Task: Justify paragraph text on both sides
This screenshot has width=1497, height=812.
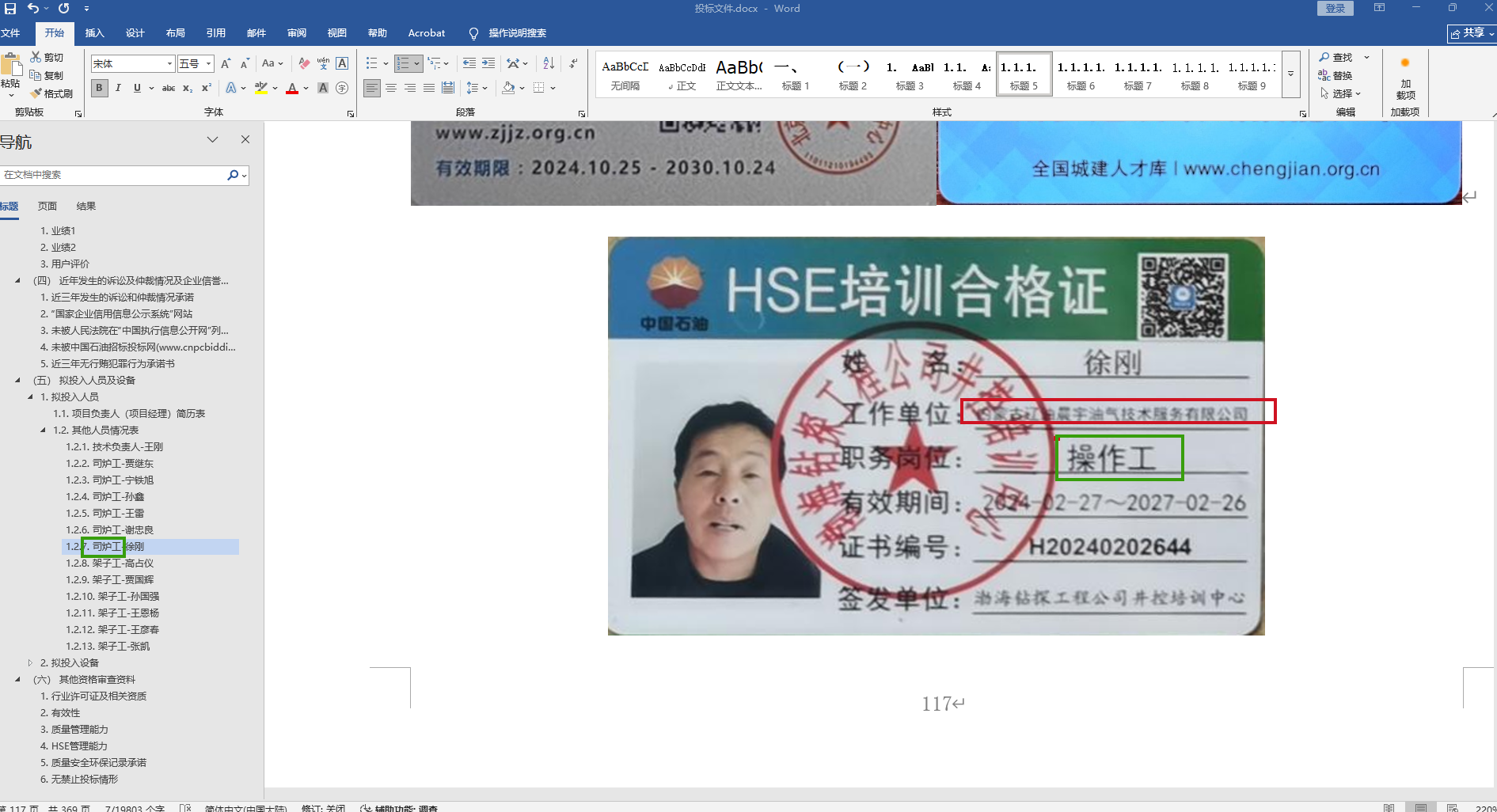Action: click(x=429, y=88)
